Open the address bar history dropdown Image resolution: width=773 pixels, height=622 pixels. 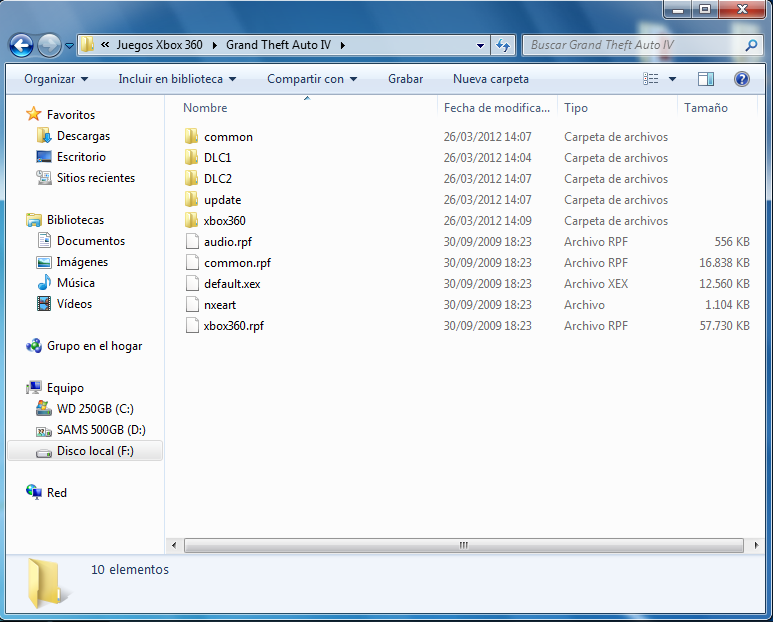(x=480, y=45)
